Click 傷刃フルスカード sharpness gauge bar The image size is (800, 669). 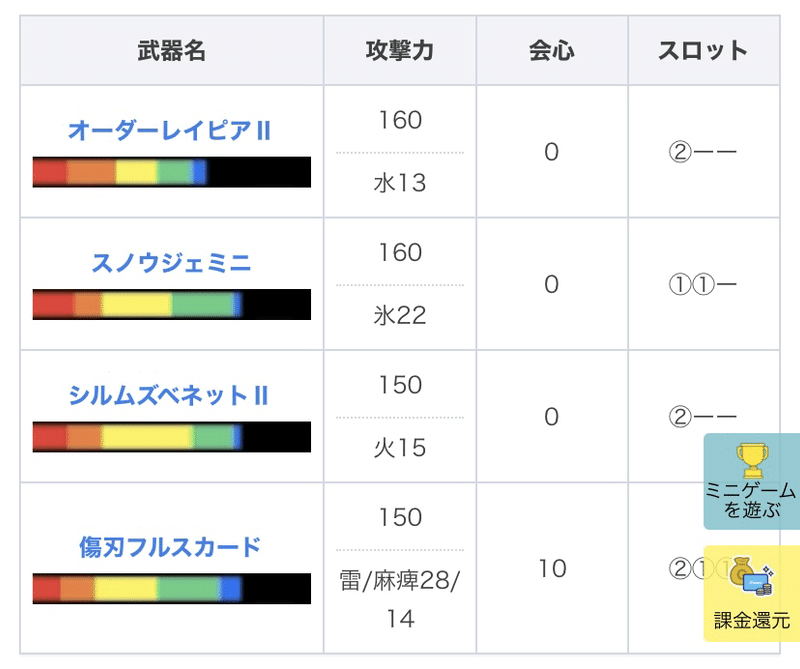pos(171,588)
